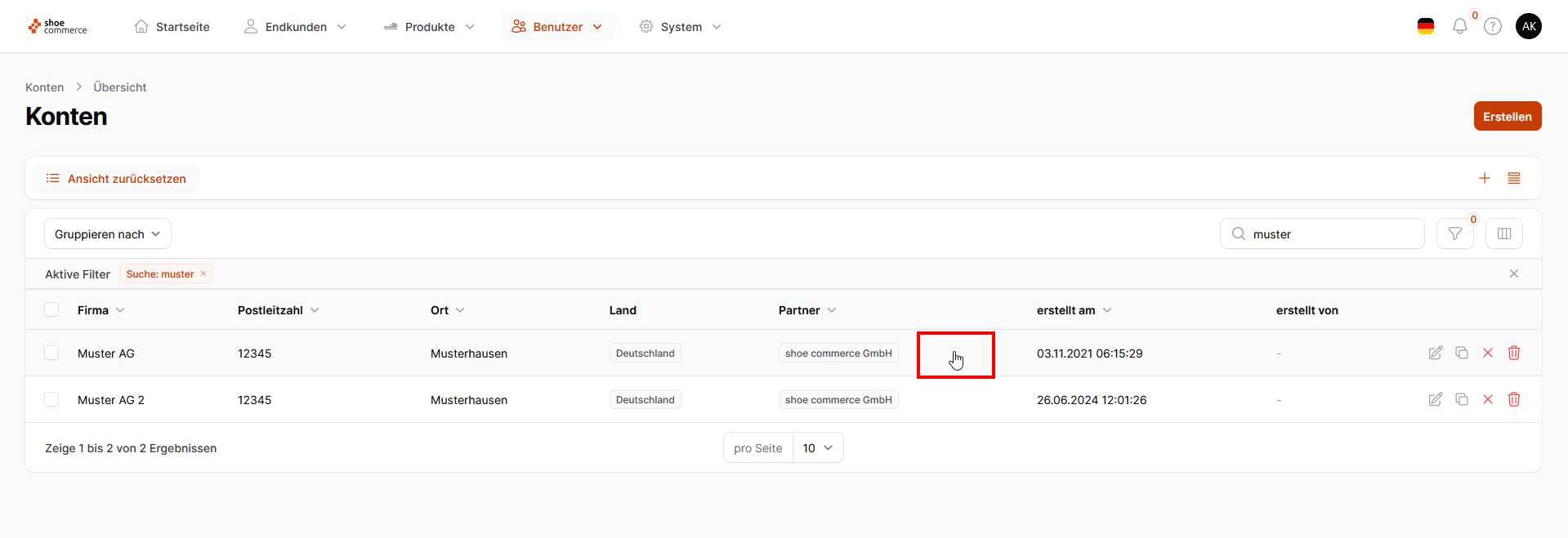Open the notifications bell
This screenshot has width=1568, height=538.
click(x=1459, y=26)
